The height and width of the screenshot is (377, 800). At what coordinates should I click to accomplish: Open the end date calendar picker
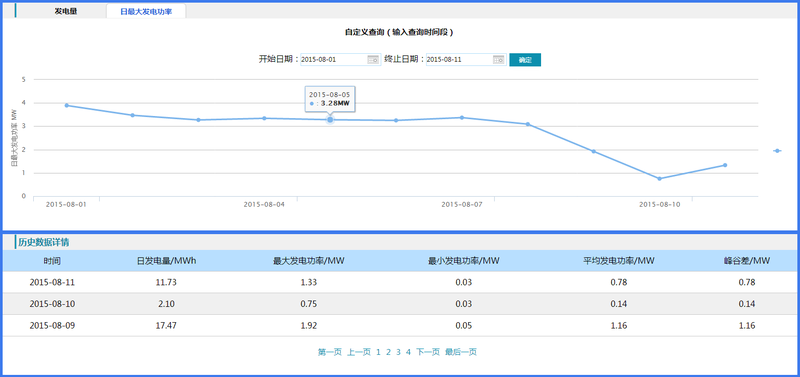(498, 60)
